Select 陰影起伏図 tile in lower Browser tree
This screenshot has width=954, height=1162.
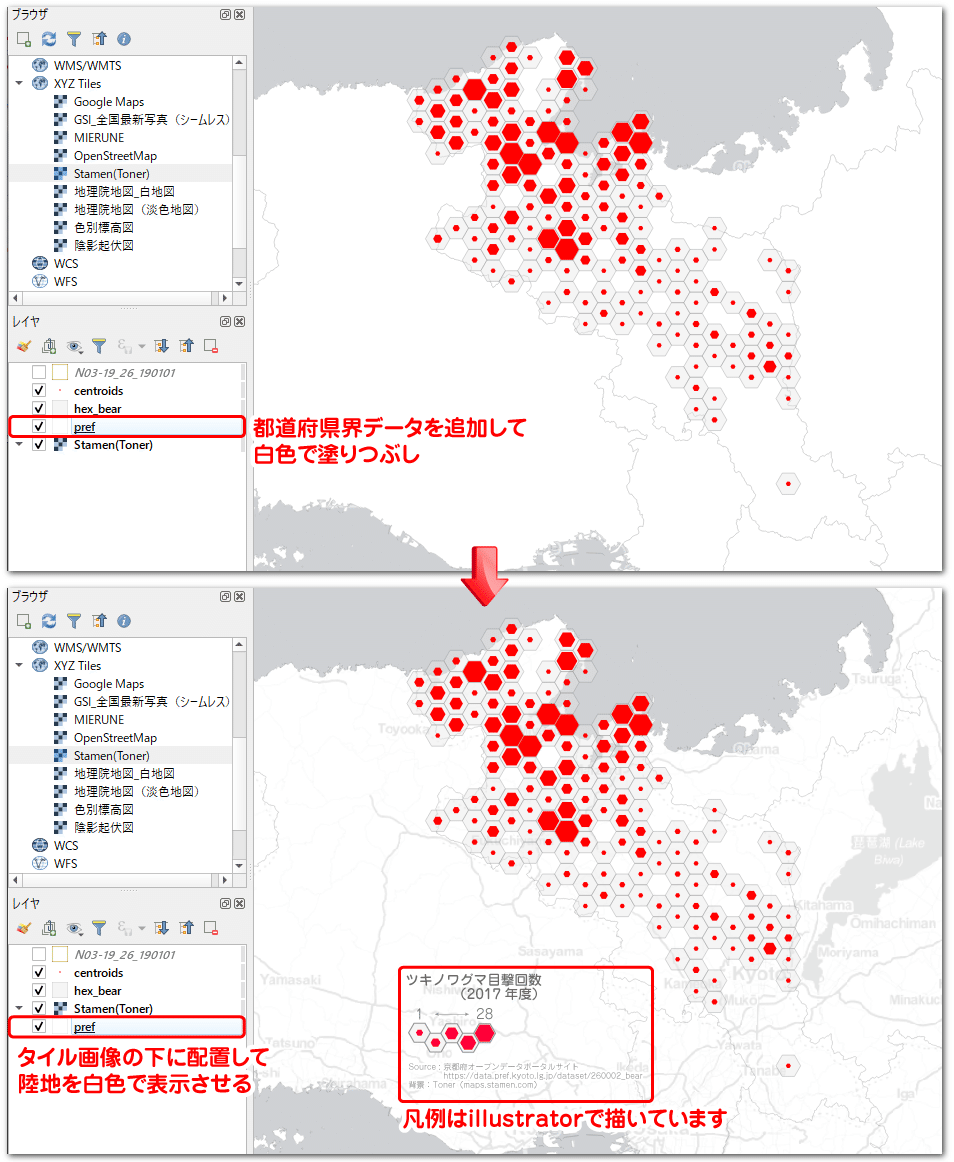point(104,827)
